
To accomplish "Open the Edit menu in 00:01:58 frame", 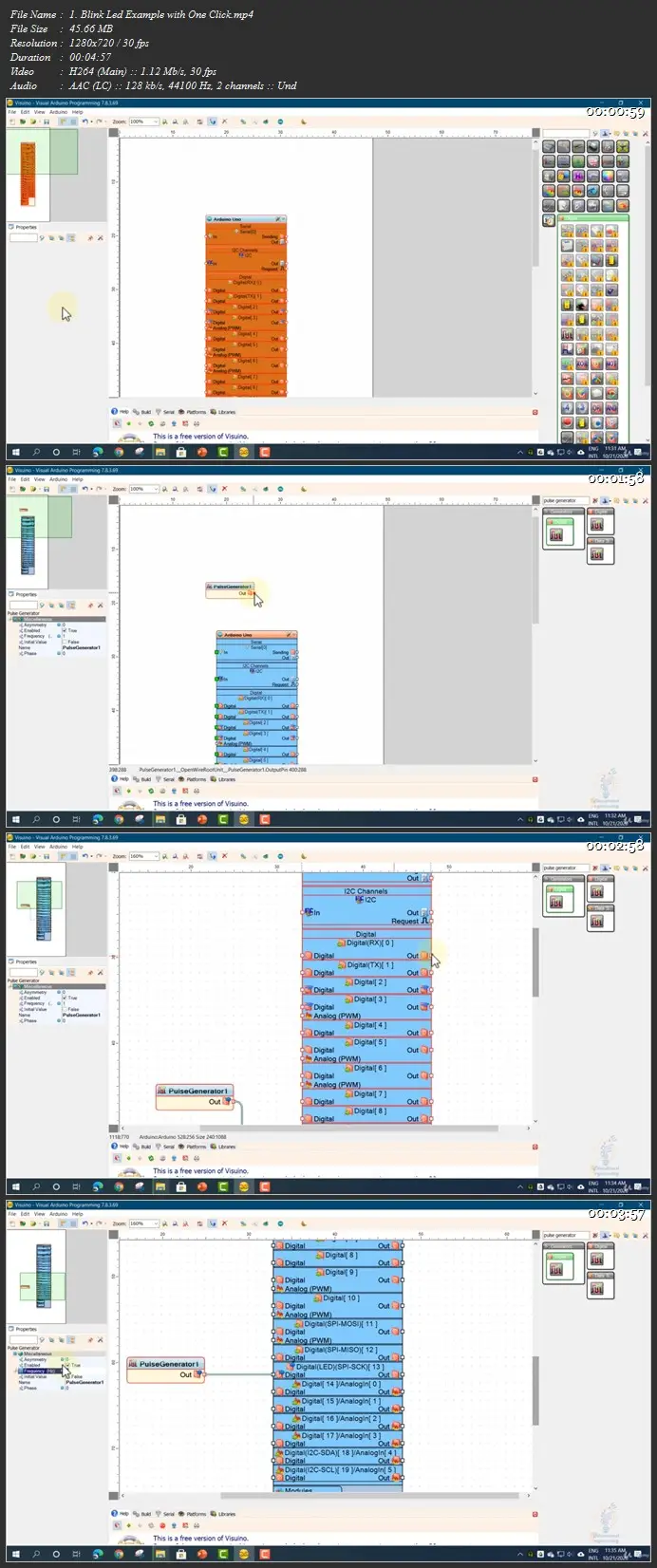I will click(25, 479).
